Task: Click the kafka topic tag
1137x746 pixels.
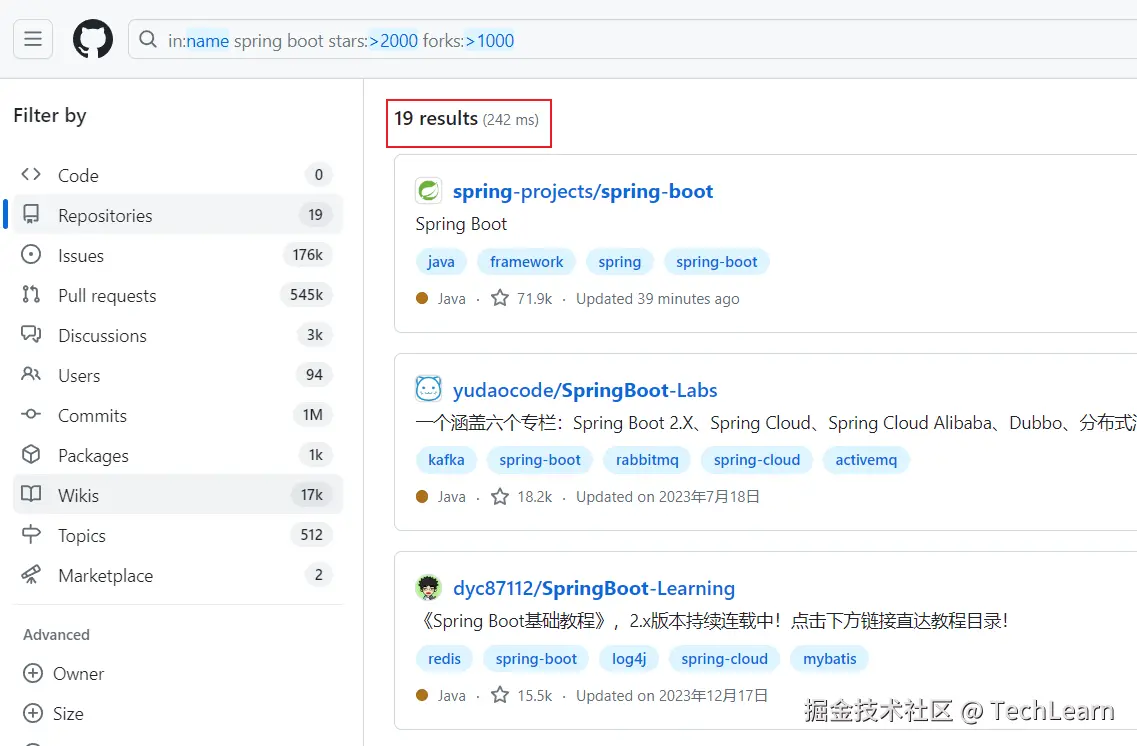Action: pos(446,460)
